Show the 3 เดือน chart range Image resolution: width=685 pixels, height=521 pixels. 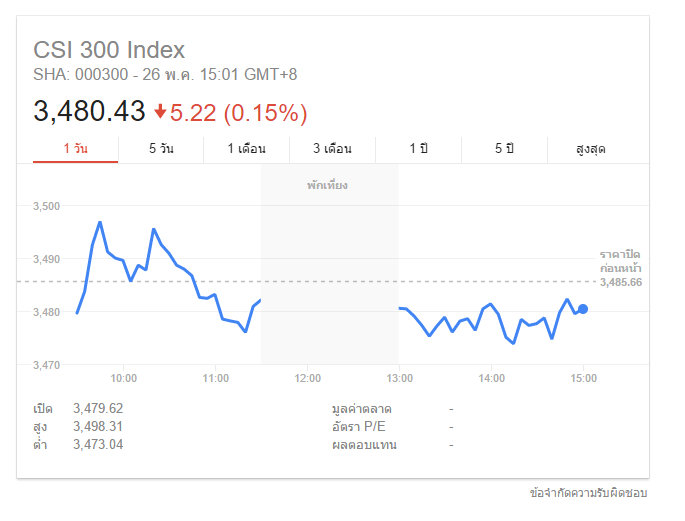[x=332, y=149]
